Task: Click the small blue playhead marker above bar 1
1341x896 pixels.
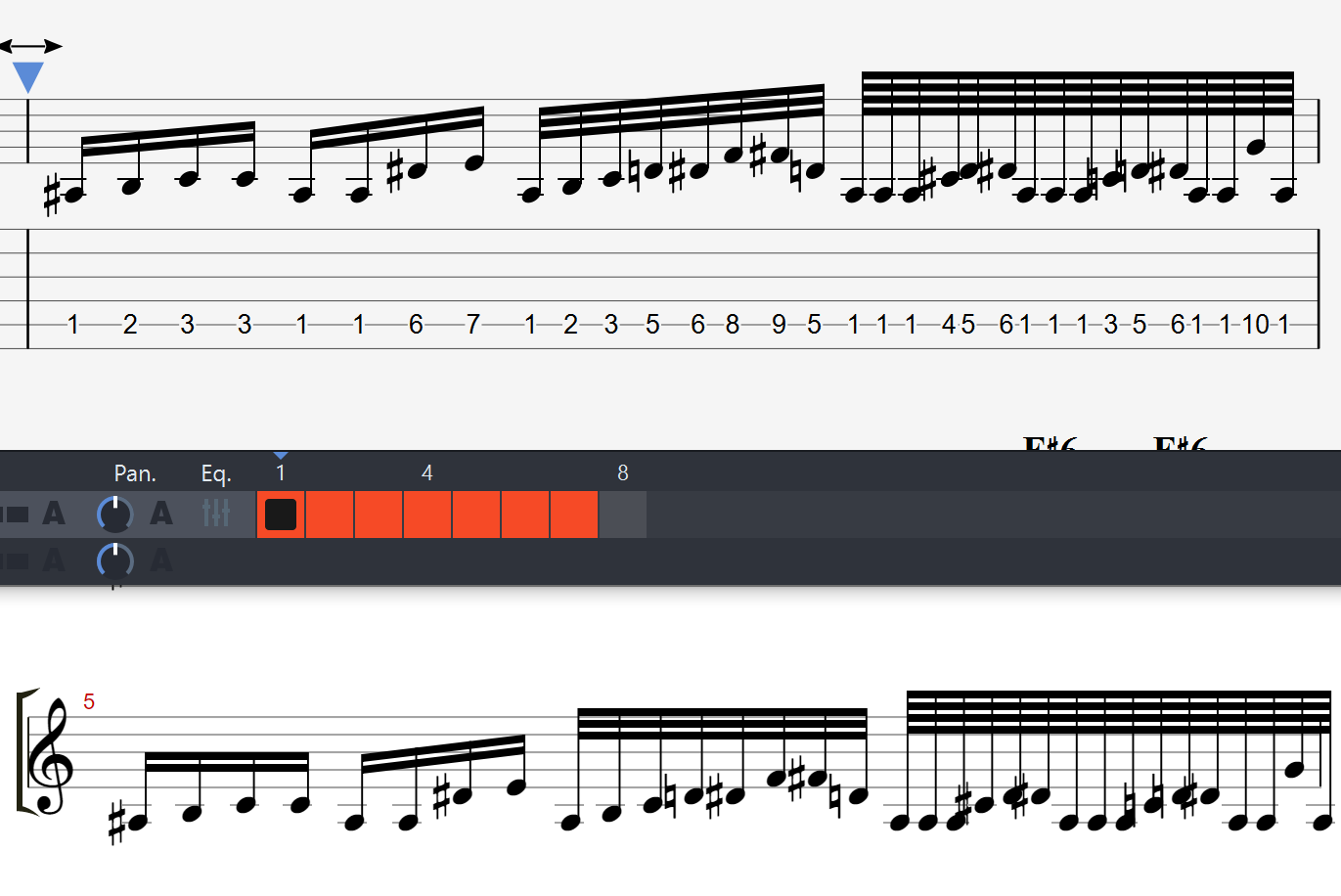Action: click(x=281, y=455)
